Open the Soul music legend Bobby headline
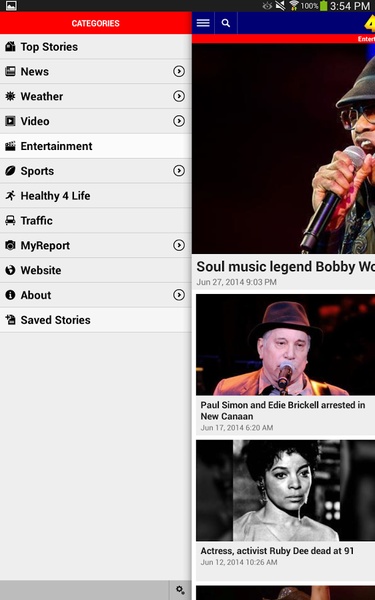The height and width of the screenshot is (600, 375). 285,267
